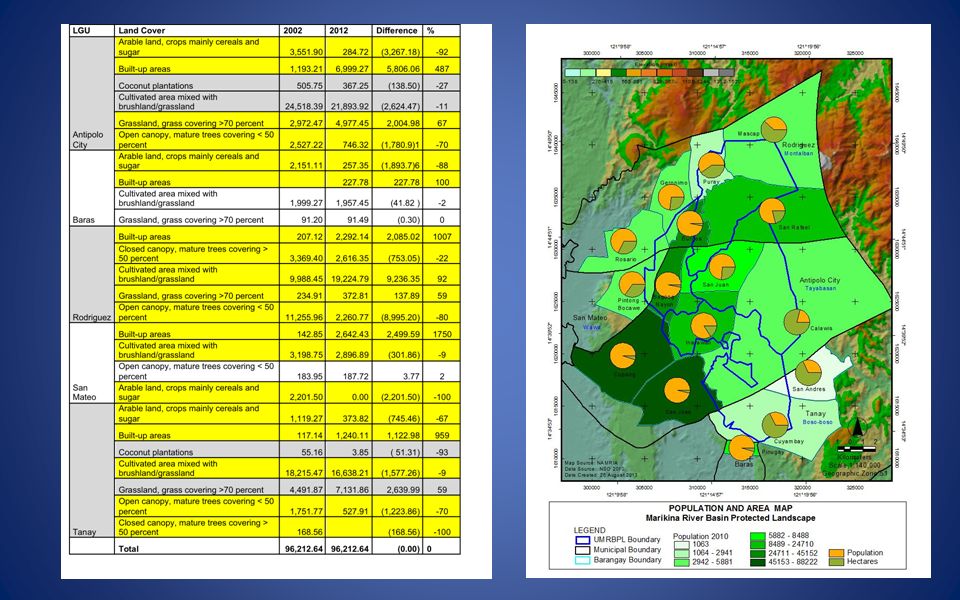Click the elevation color ramp above map

(x=648, y=73)
